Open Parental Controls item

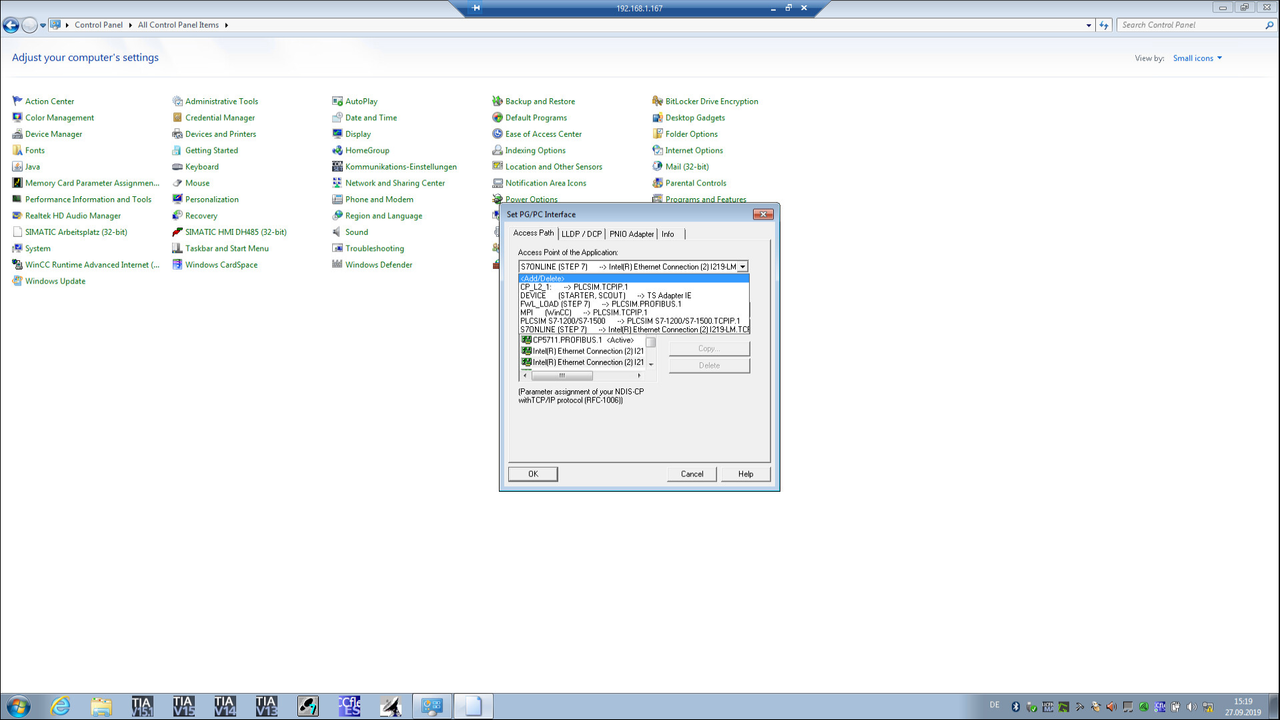tap(689, 183)
